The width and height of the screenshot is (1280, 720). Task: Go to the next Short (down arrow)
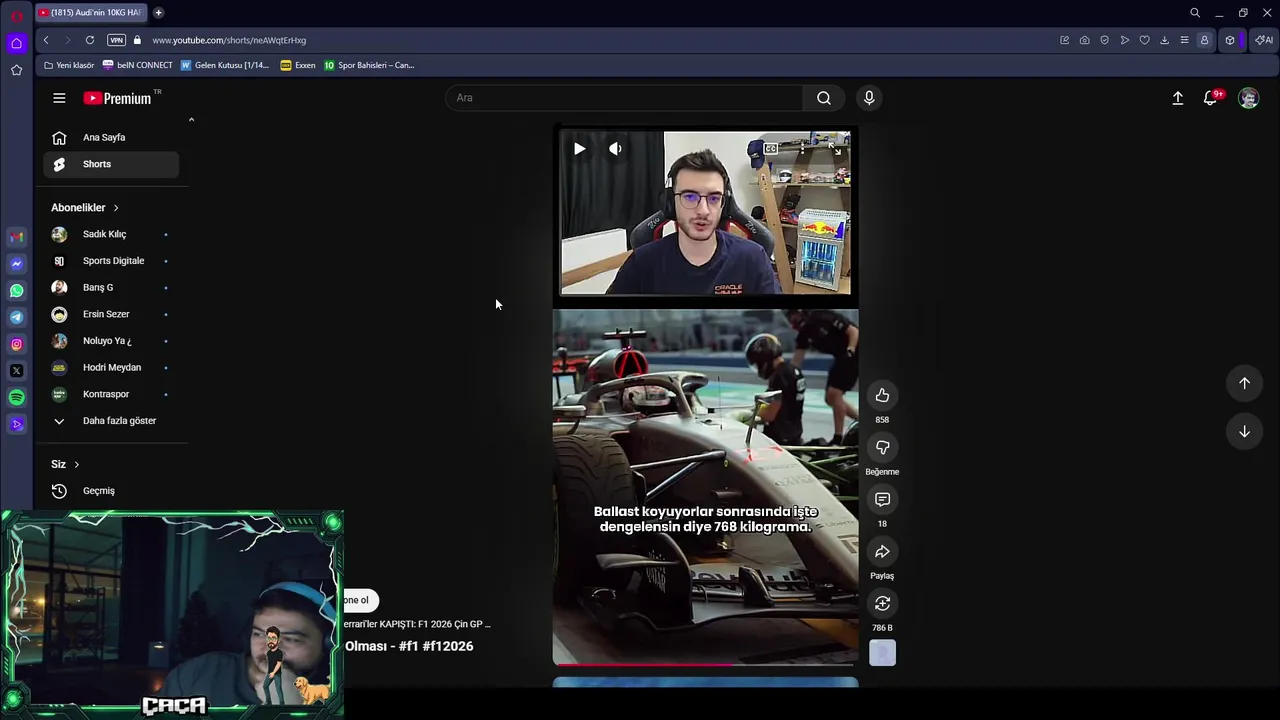point(1244,431)
